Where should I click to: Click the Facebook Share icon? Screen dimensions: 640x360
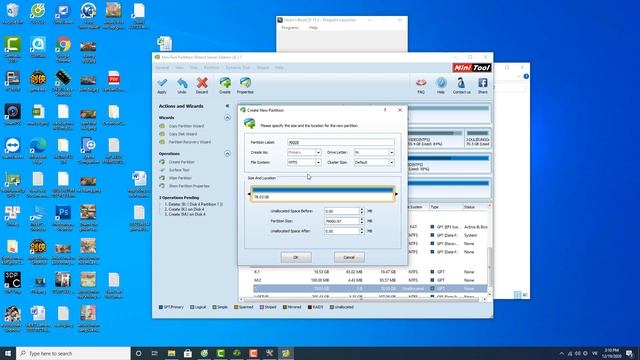(482, 86)
